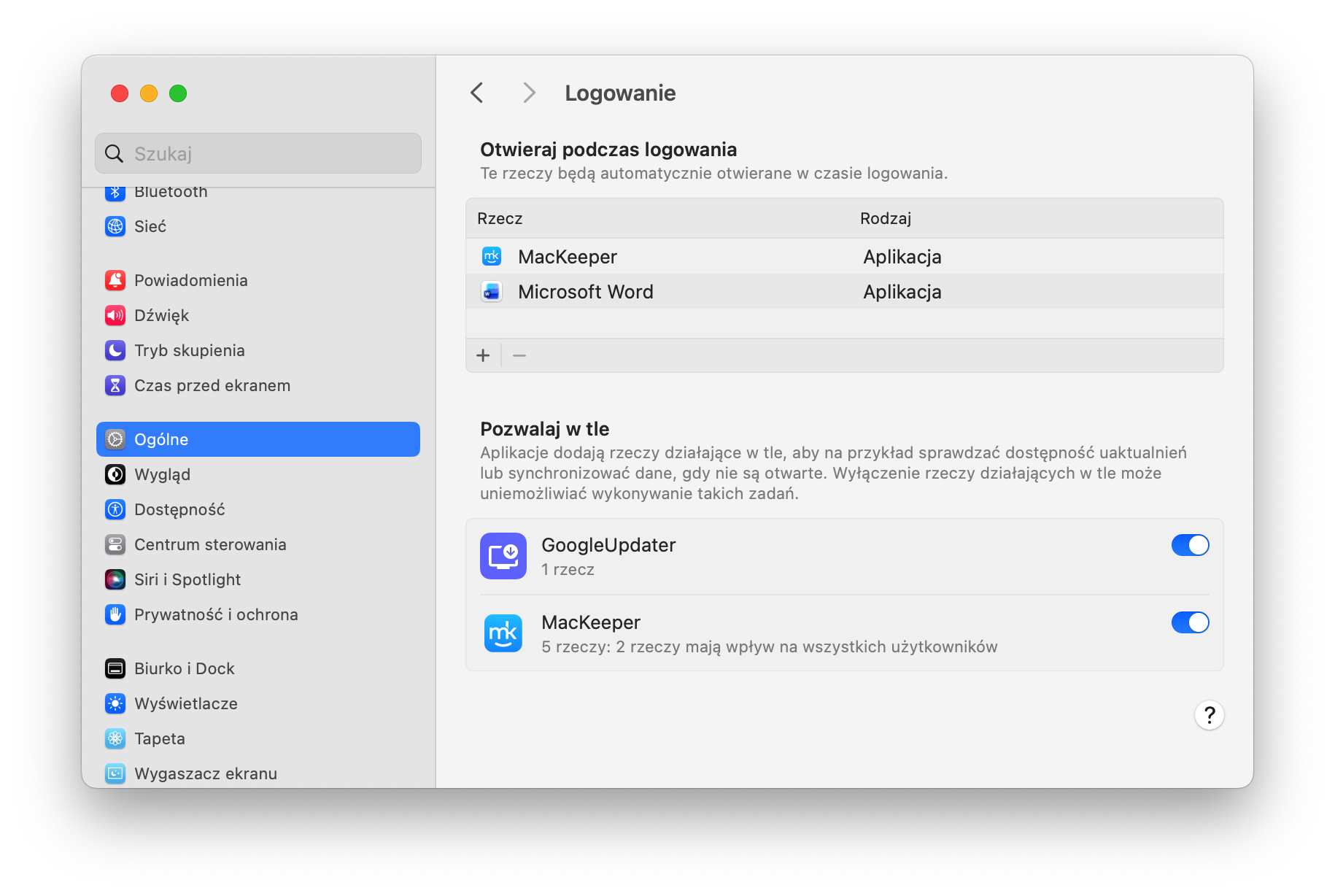
Task: Click the GoogleUpdater label
Action: click(608, 545)
